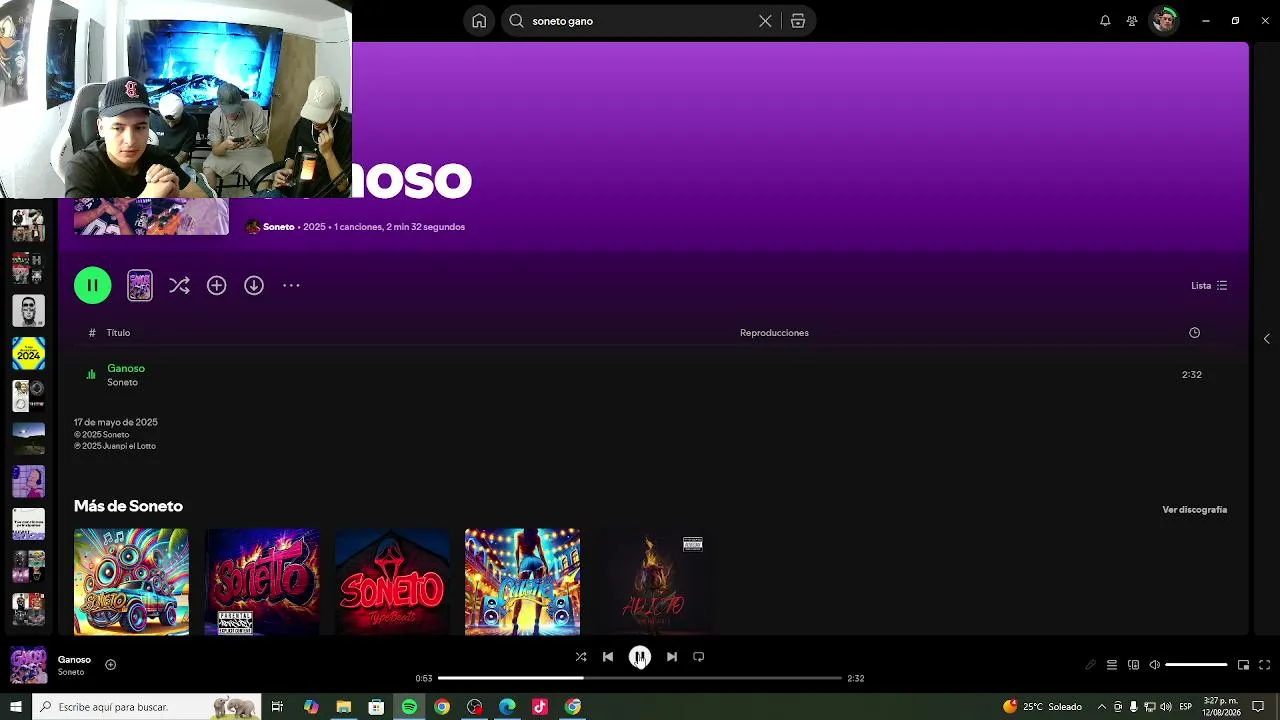Click the song progress bar
This screenshot has width=1280, height=720.
tap(640, 678)
